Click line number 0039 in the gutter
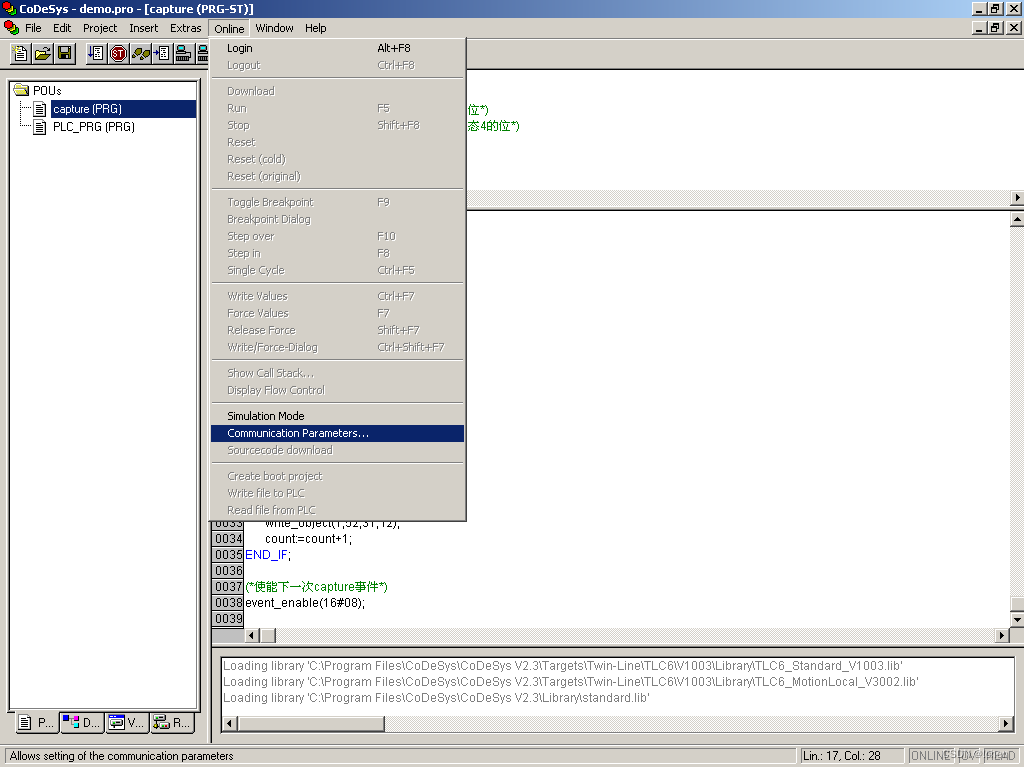Screen dimensions: 1024x768 pos(229,618)
